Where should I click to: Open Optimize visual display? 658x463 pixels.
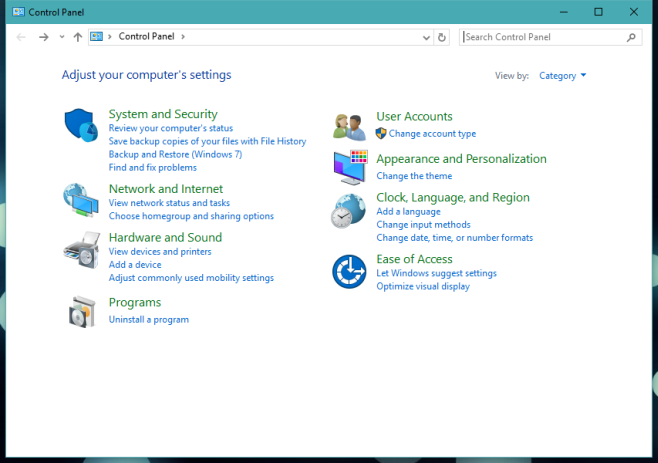click(423, 286)
